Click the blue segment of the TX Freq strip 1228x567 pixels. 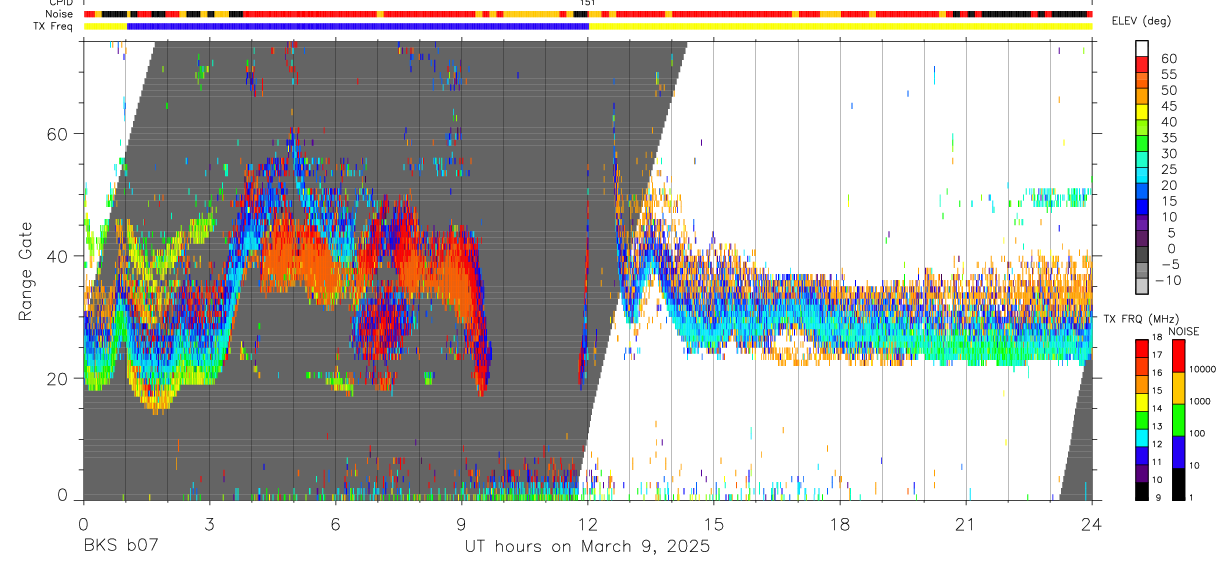[x=358, y=26]
